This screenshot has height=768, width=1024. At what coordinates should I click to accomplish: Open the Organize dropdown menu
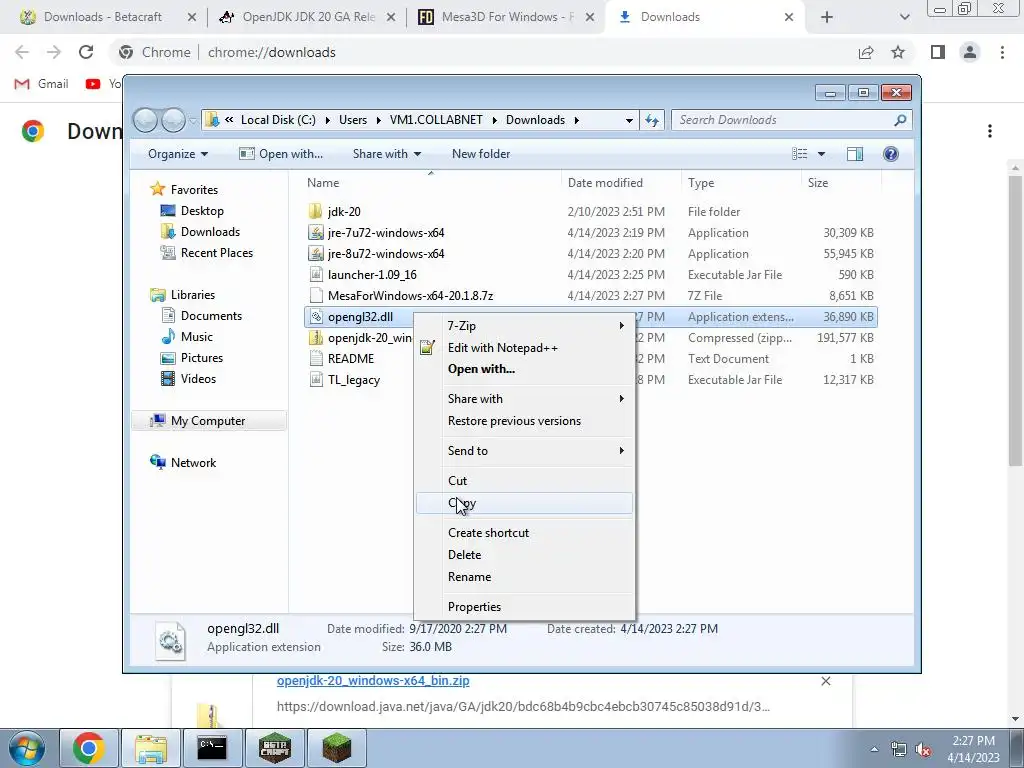coord(178,154)
